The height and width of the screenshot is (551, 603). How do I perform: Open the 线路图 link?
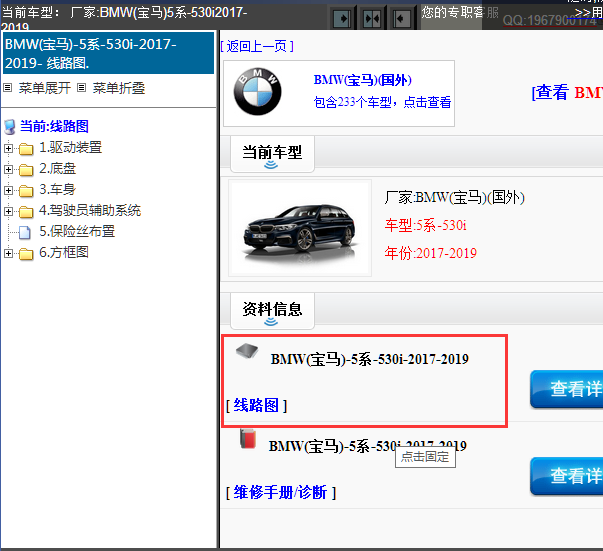(256, 405)
